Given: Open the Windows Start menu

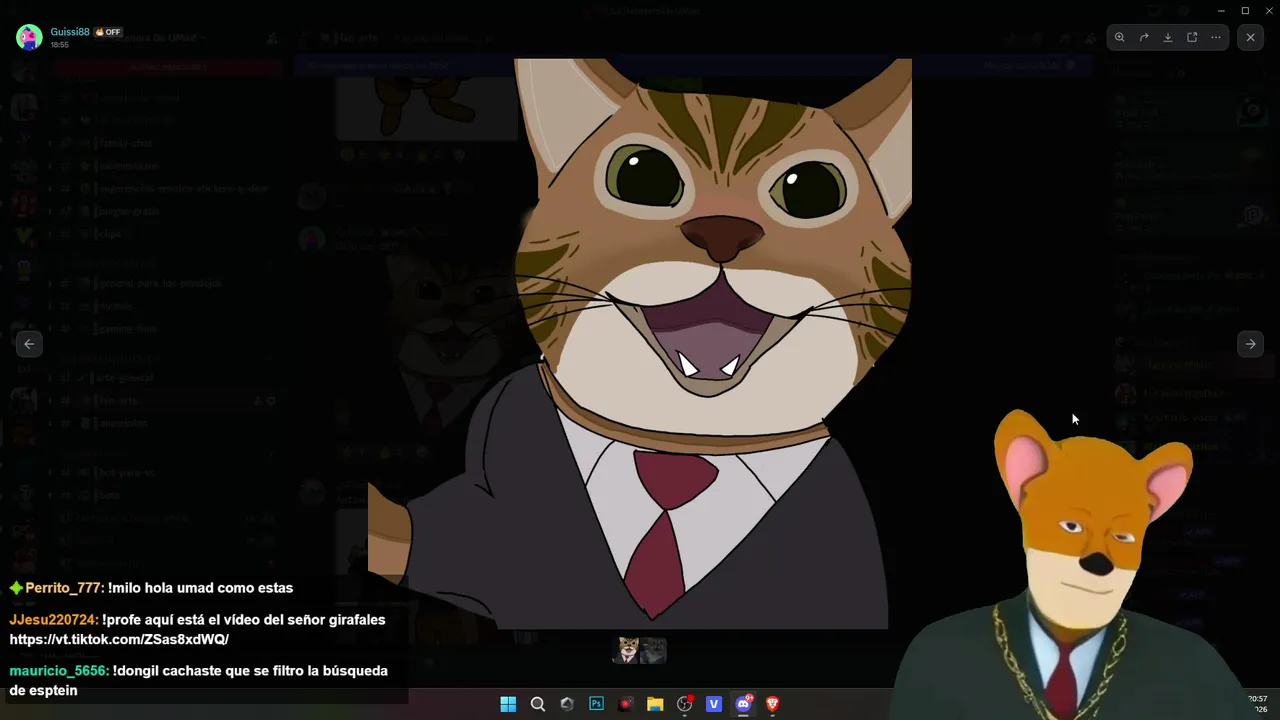Looking at the screenshot, I should (x=508, y=704).
